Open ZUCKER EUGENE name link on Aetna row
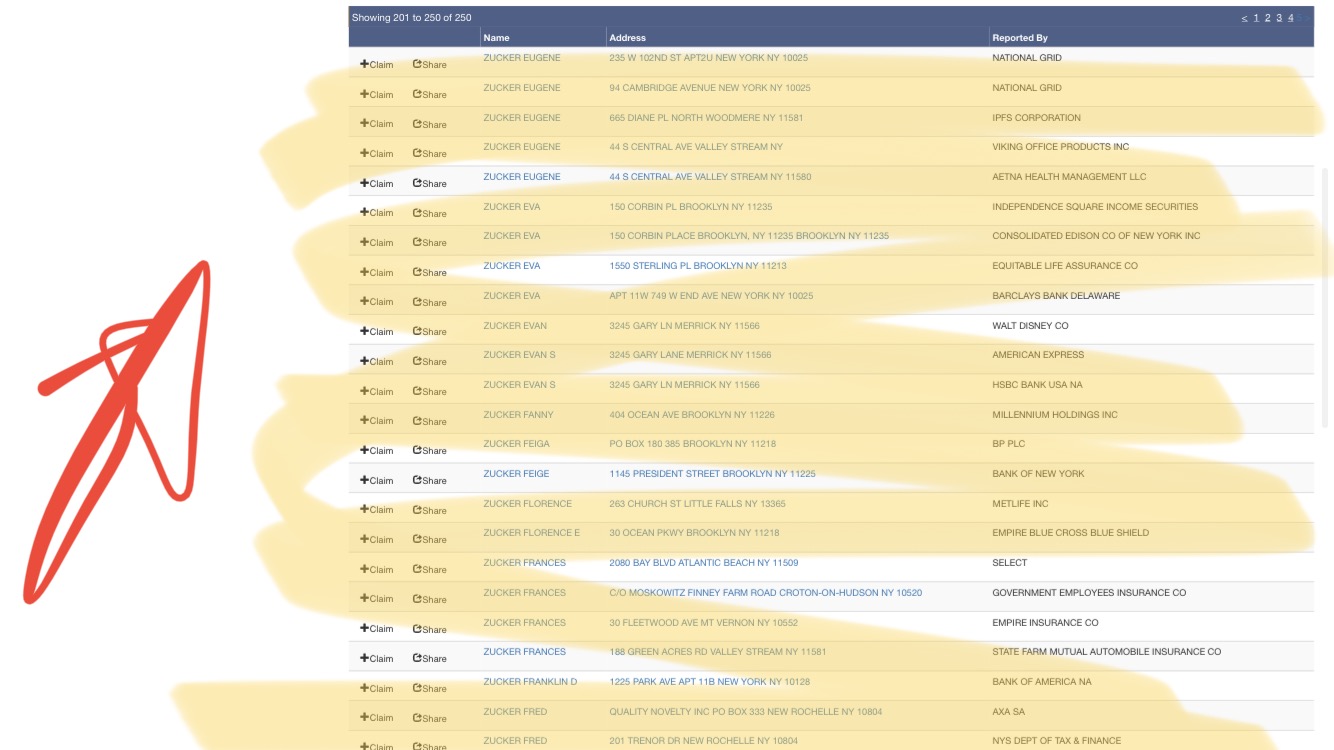This screenshot has height=750, width=1334. coord(522,177)
